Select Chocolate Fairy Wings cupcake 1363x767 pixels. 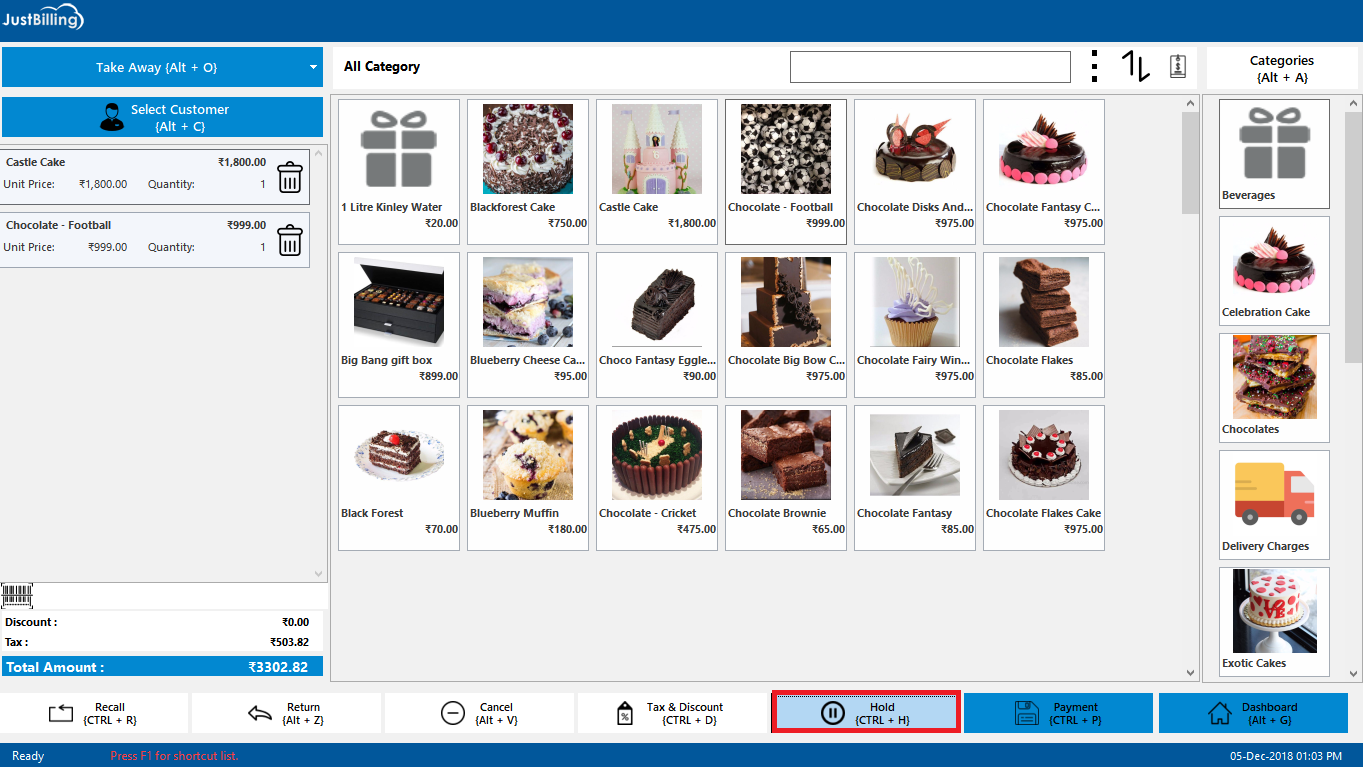(x=915, y=324)
